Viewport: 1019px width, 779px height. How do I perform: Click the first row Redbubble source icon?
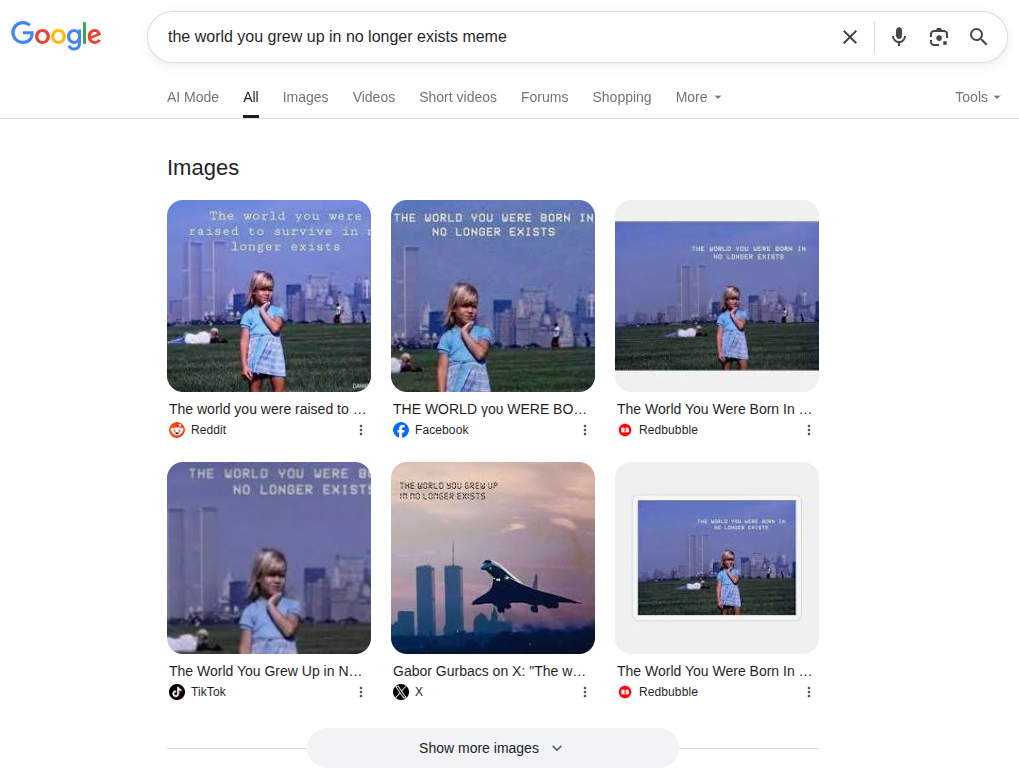point(625,430)
